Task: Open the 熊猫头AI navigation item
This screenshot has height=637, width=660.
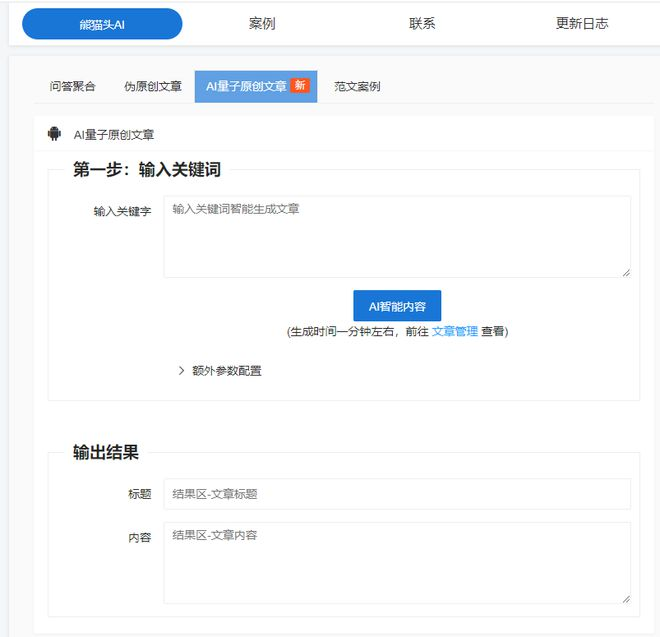Action: click(102, 24)
